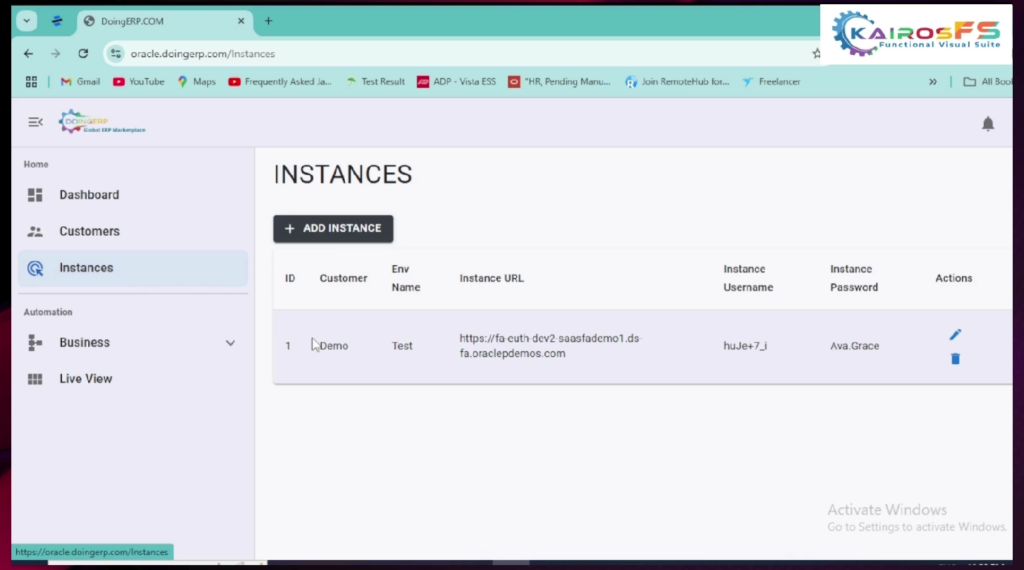This screenshot has height=570, width=1024.
Task: Open Dashboard in the sidebar
Action: (x=88, y=195)
